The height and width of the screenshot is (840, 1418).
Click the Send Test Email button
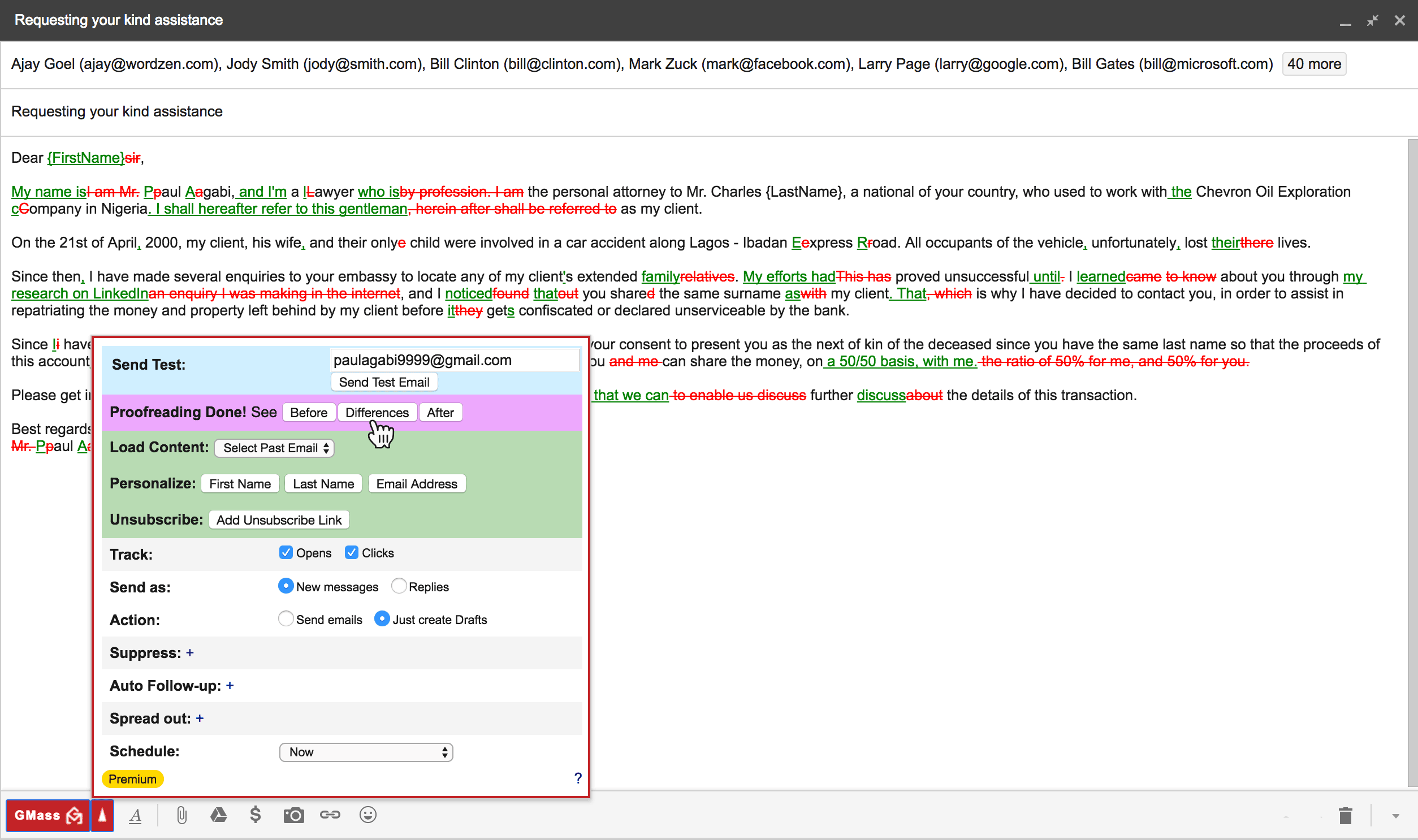coord(384,382)
